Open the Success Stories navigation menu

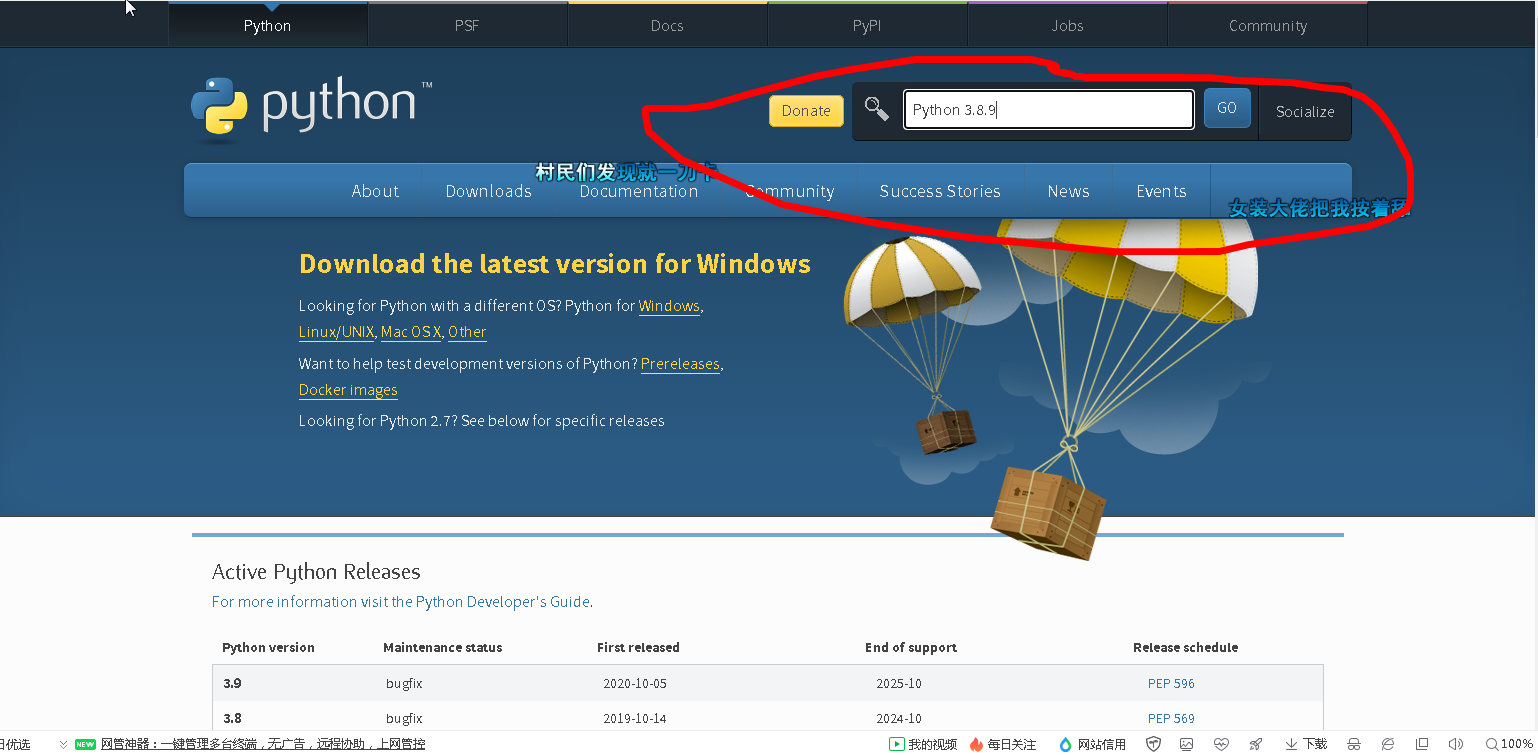coord(940,191)
